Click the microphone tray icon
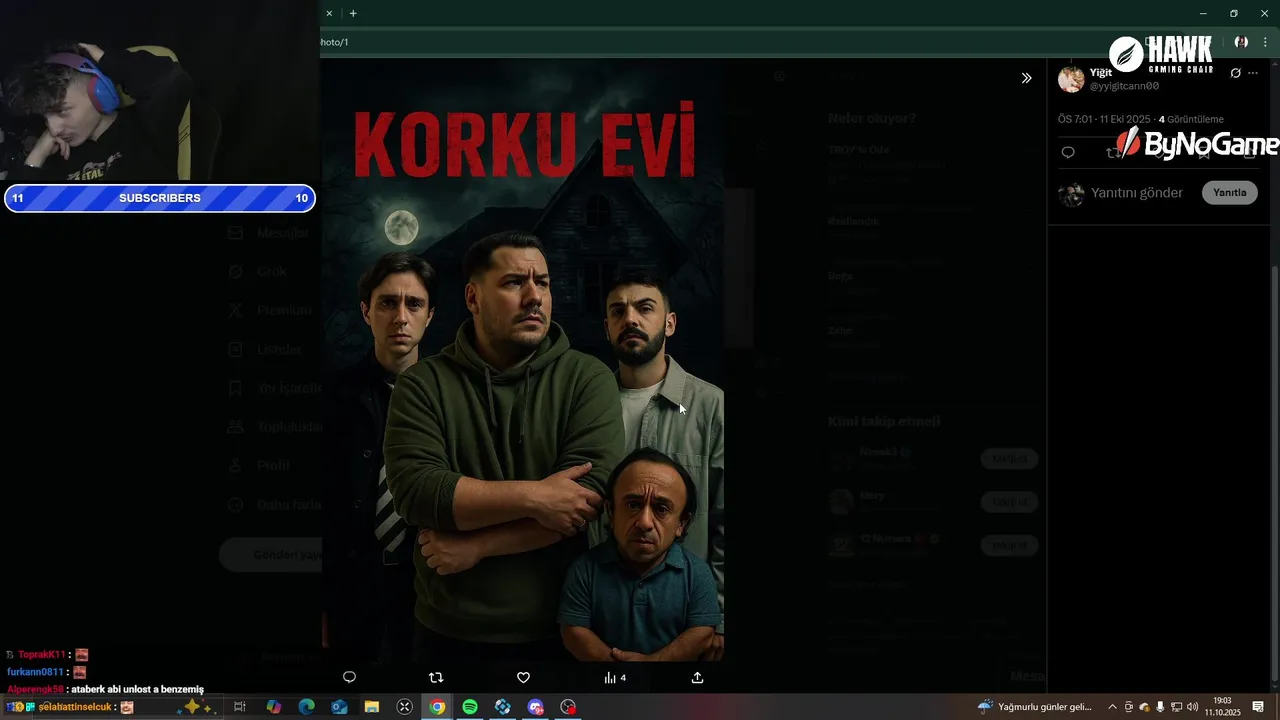The image size is (1280, 720). 1160,707
